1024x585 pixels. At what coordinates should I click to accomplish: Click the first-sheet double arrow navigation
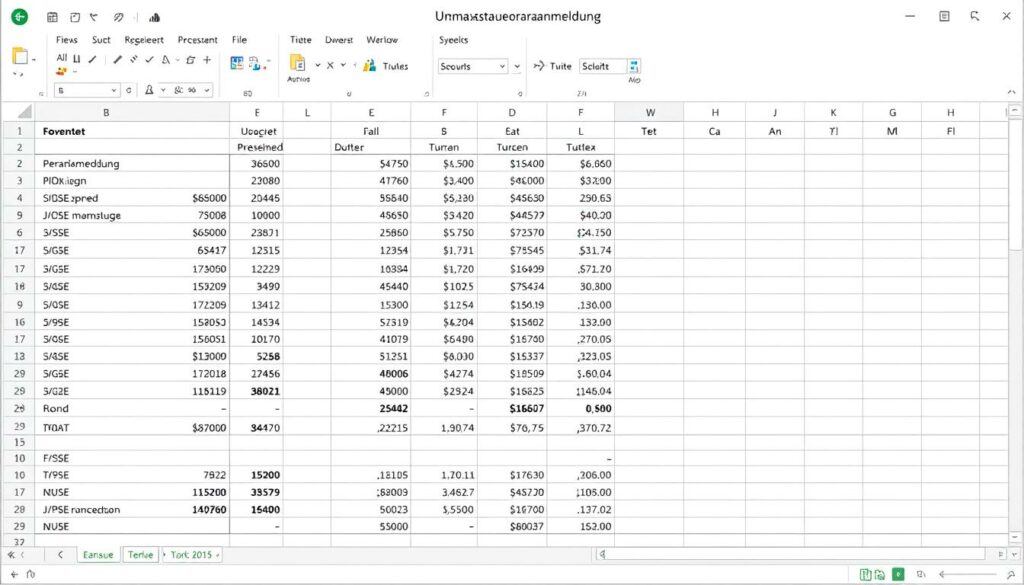[x=11, y=555]
